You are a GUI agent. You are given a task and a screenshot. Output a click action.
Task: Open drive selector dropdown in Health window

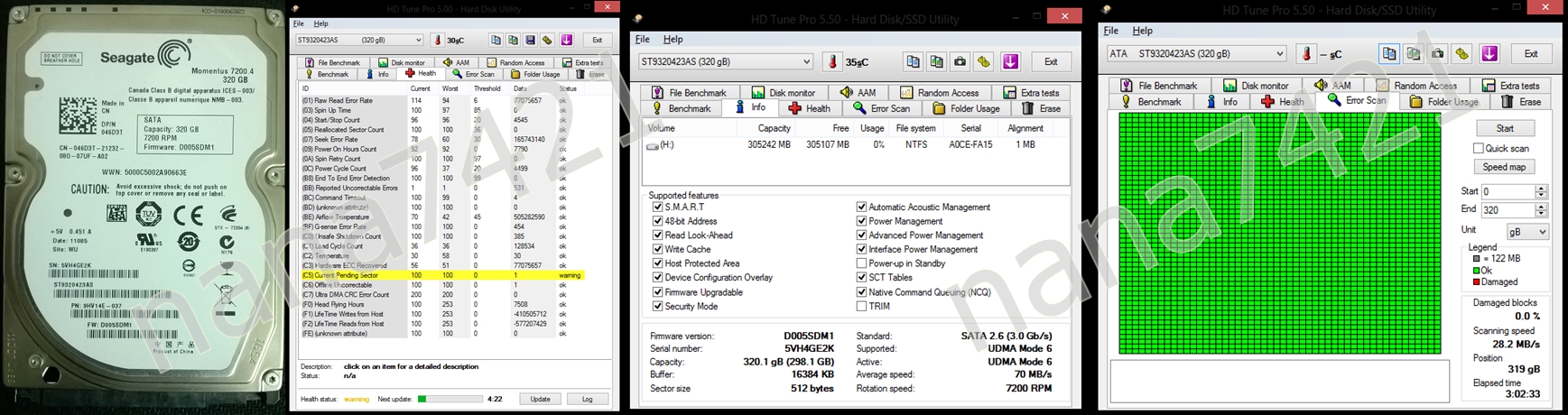pos(359,40)
